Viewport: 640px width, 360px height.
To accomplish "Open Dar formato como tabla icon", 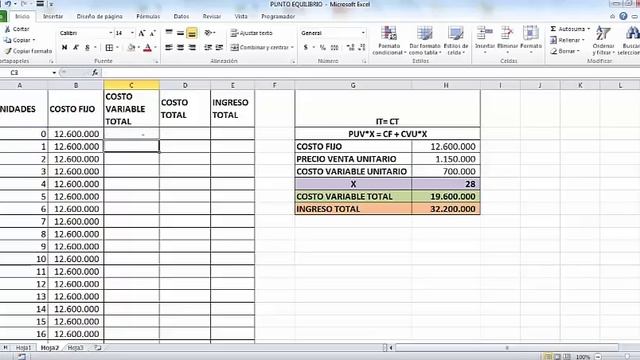I will pos(424,33).
